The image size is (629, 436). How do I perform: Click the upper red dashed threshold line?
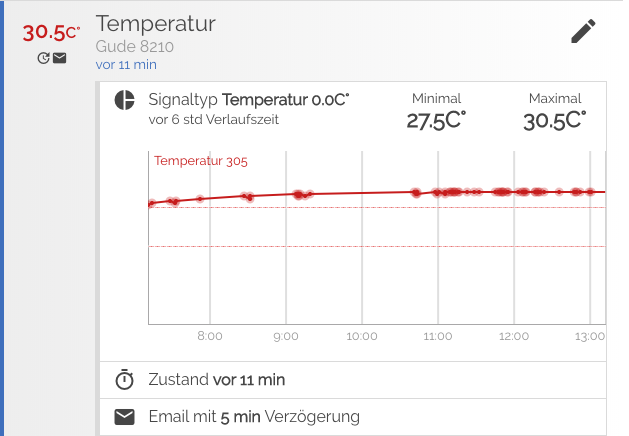[x=377, y=207]
